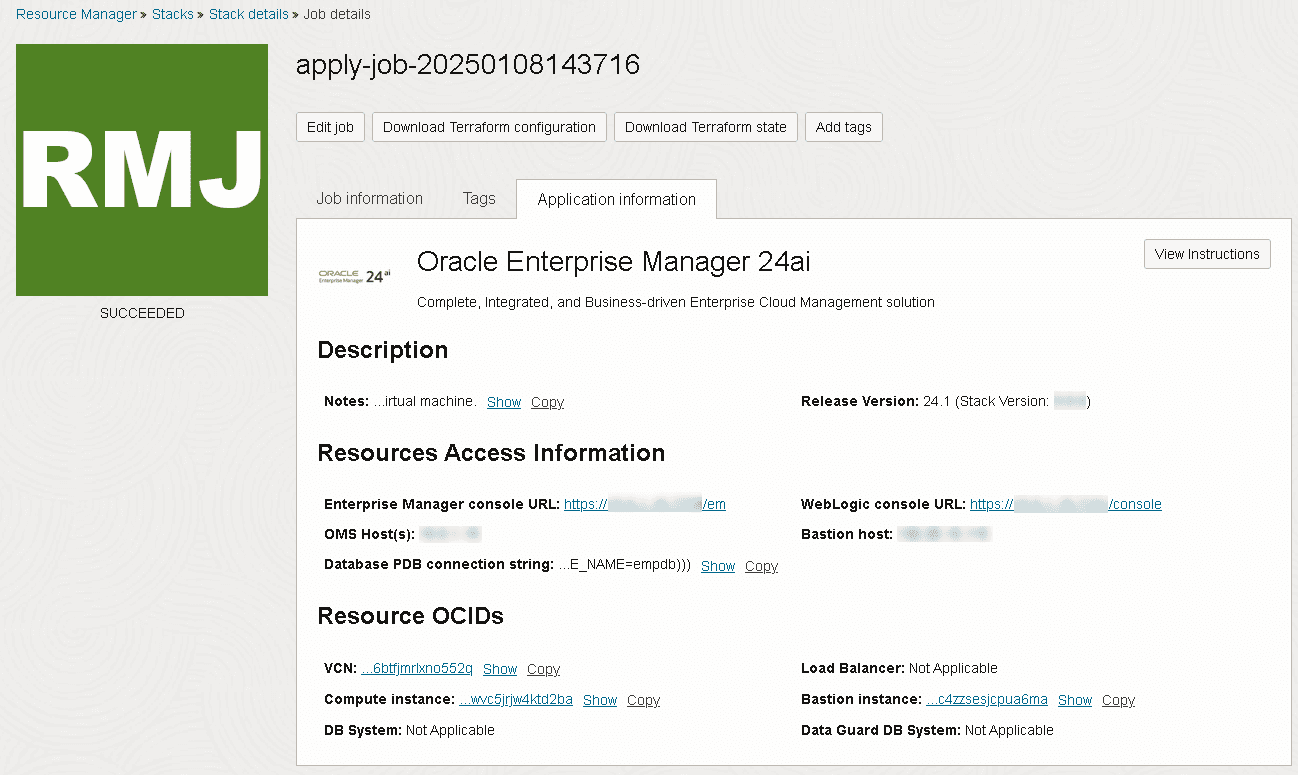The height and width of the screenshot is (775, 1298).
Task: Show the full Notes text
Action: 504,402
